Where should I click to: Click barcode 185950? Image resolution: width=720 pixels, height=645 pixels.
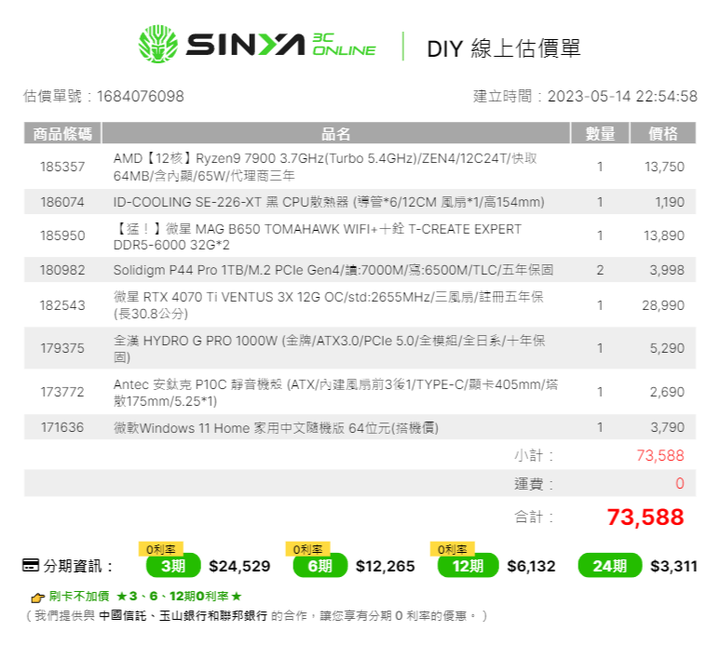[62, 236]
